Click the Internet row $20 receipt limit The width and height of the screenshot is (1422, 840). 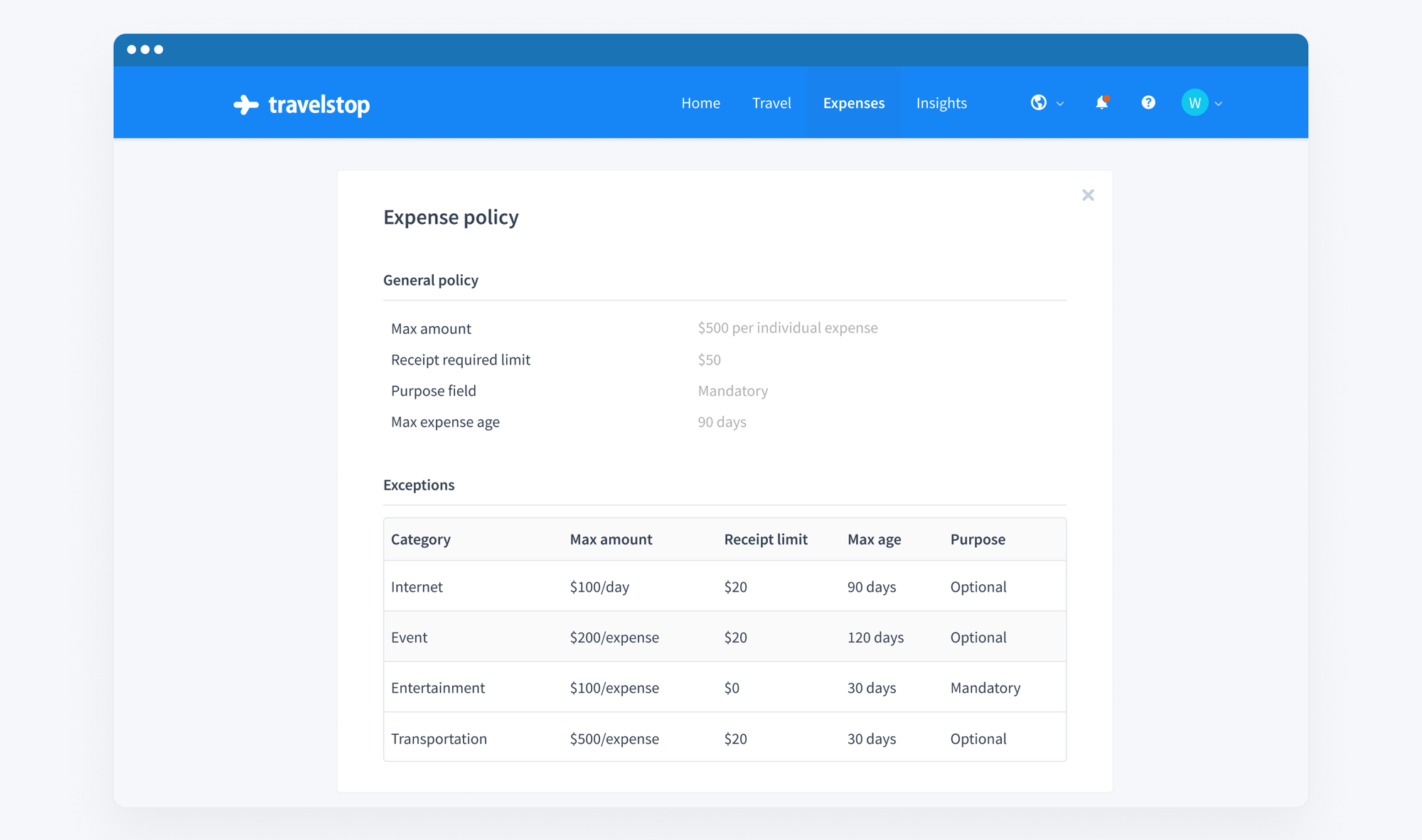tap(735, 587)
